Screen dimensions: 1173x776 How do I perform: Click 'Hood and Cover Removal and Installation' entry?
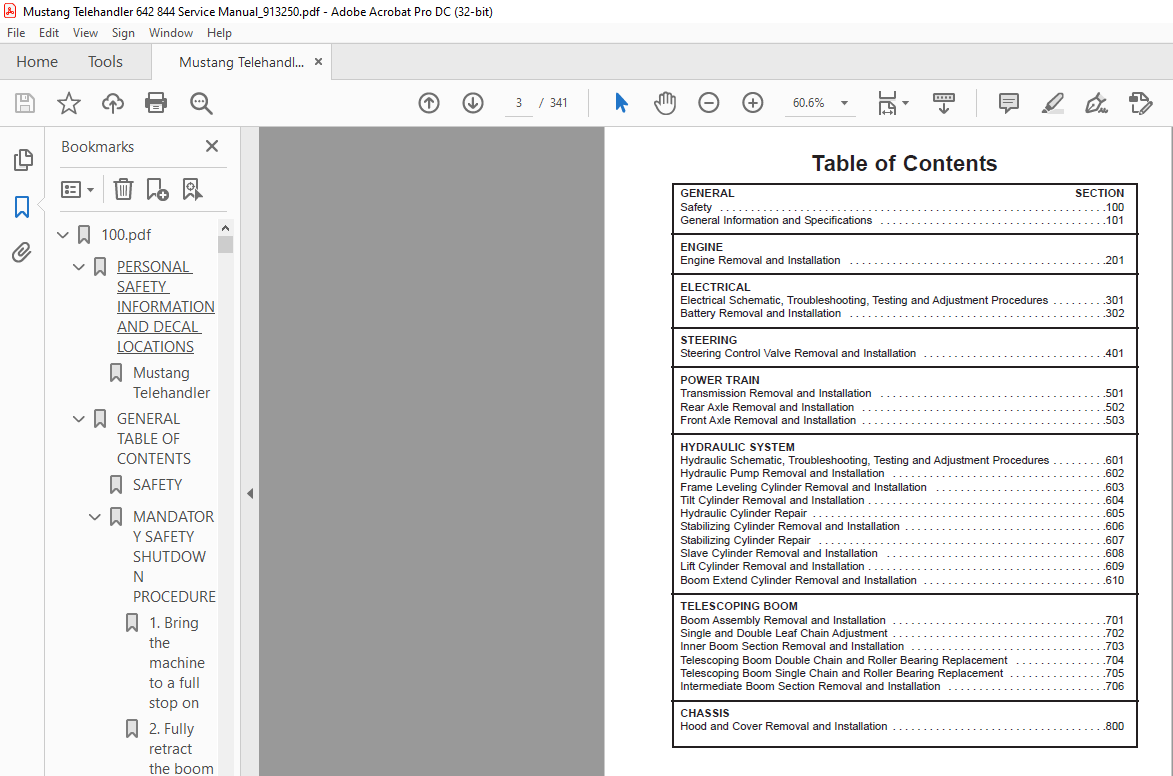click(x=783, y=726)
